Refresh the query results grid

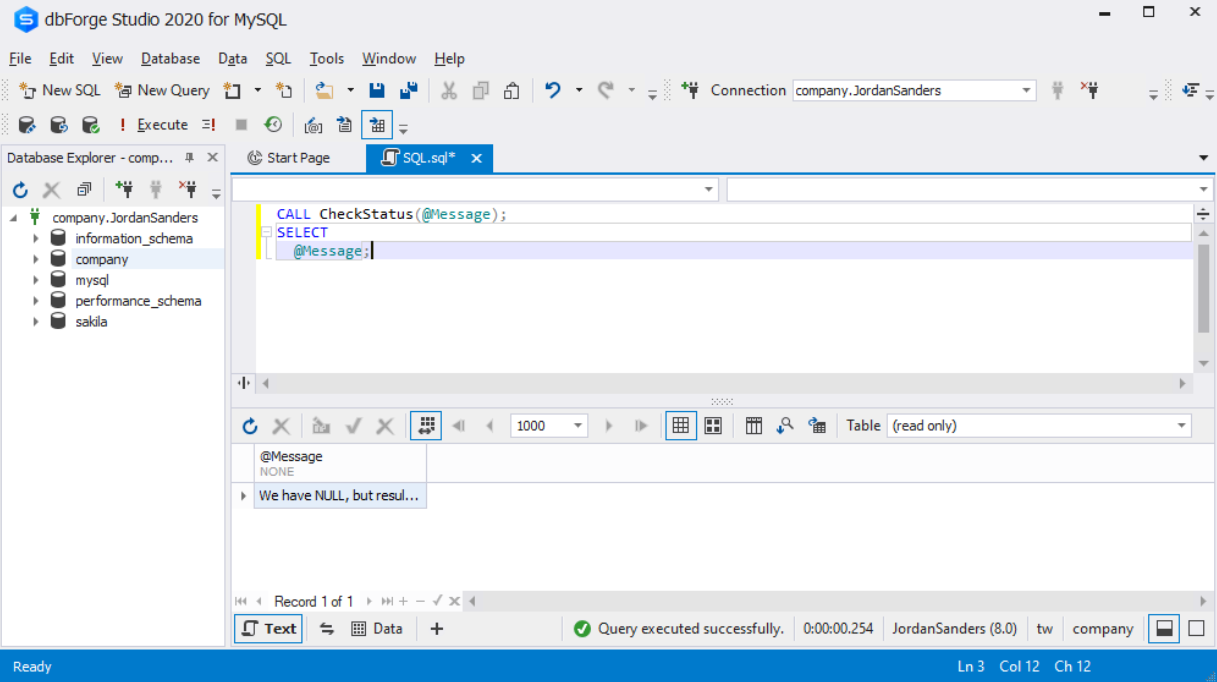coord(250,426)
